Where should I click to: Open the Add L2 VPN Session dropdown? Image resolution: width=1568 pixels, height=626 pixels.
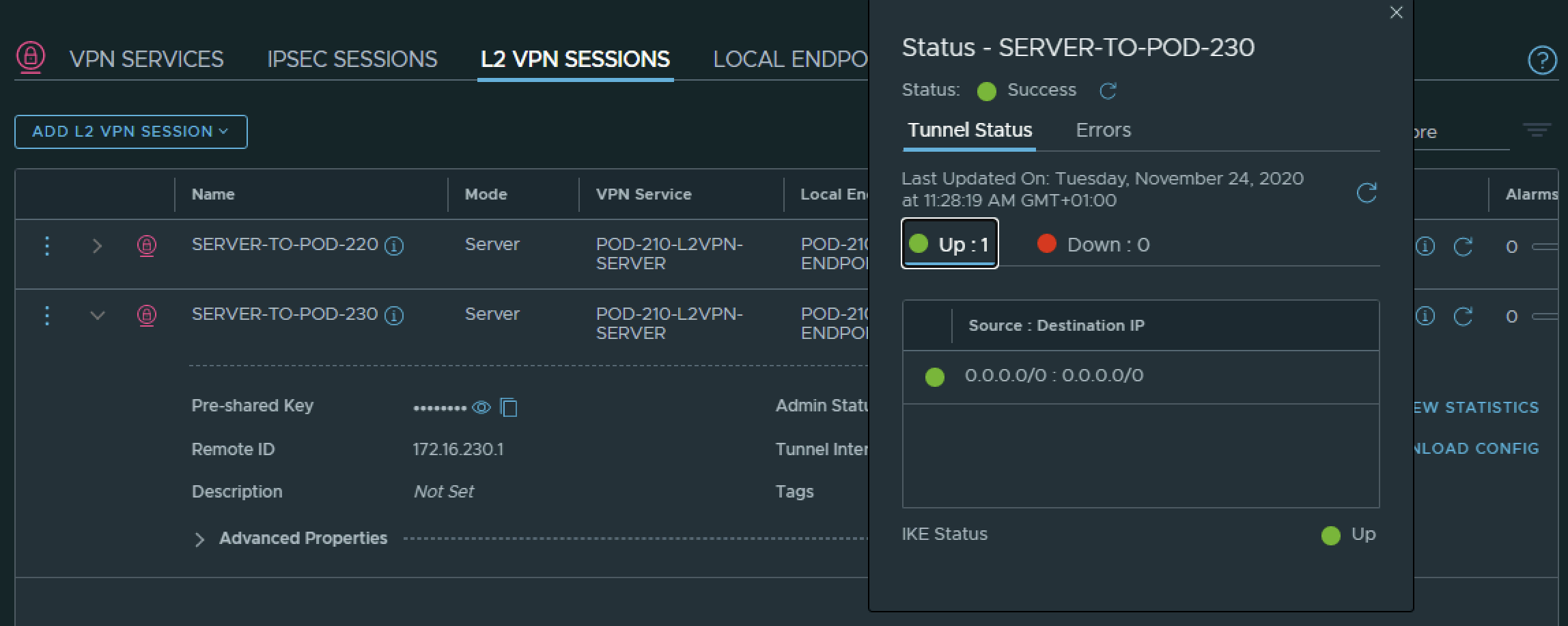click(130, 131)
